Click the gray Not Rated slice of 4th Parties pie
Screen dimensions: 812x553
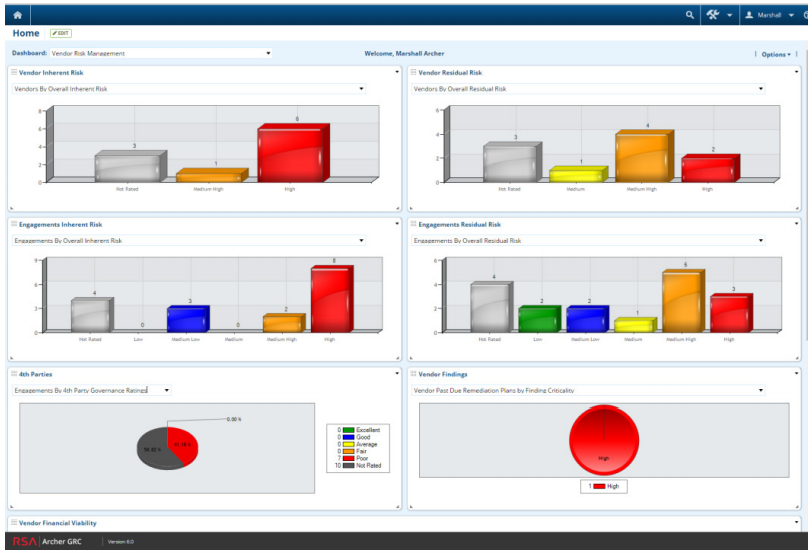pyautogui.click(x=154, y=449)
